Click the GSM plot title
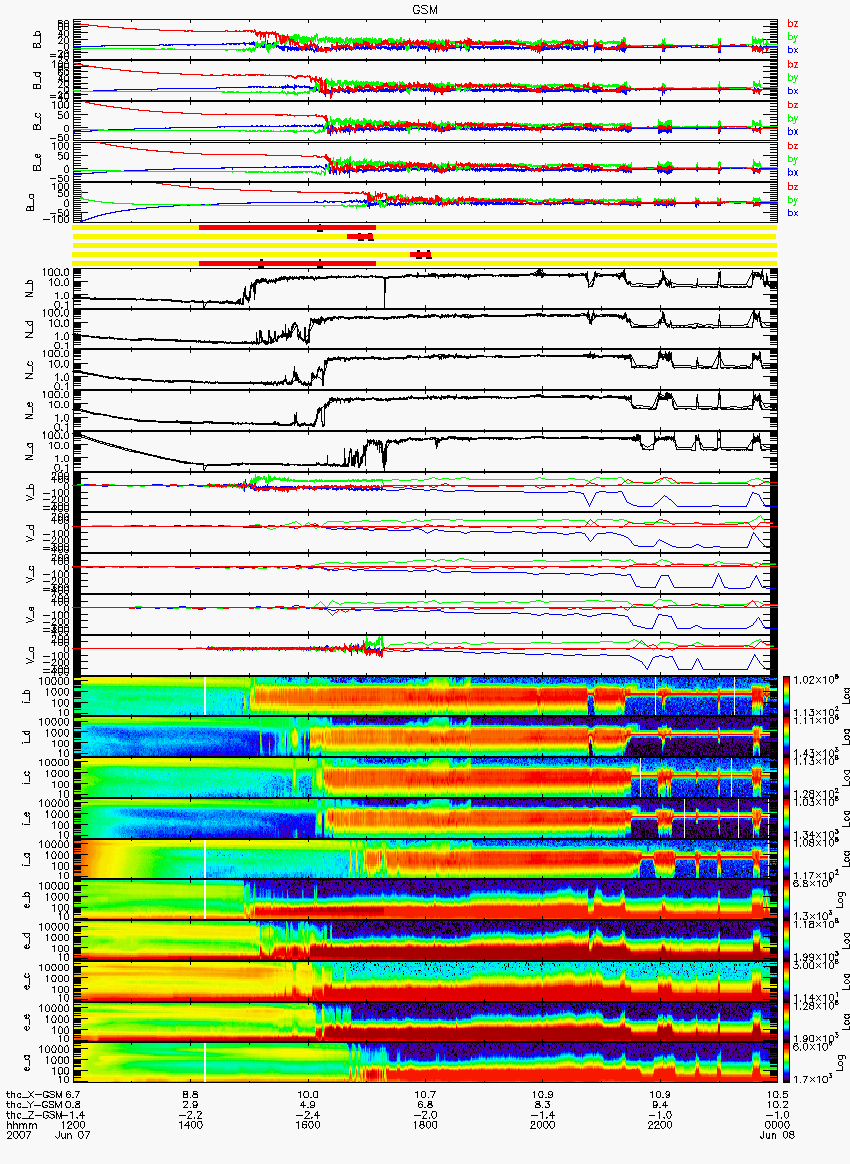This screenshot has width=850, height=1164. (x=425, y=9)
